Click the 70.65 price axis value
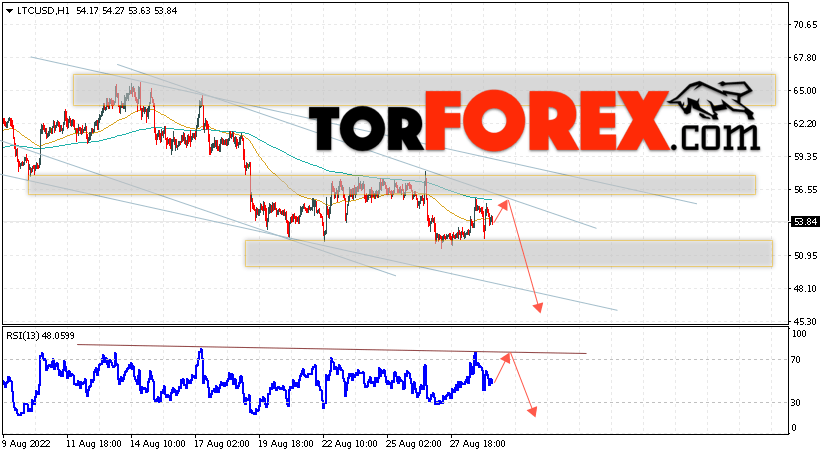The width and height of the screenshot is (828, 455). point(805,25)
